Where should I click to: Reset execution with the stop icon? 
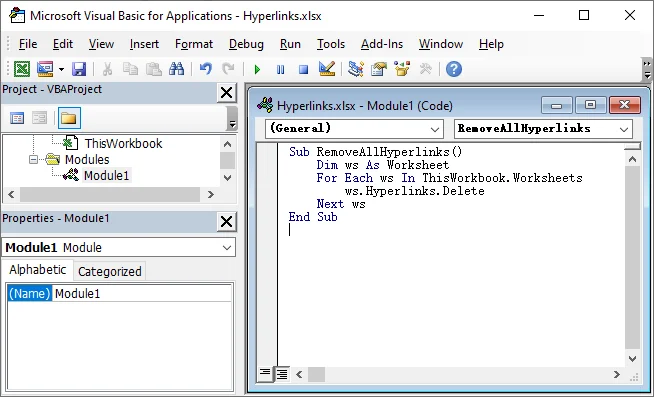pyautogui.click(x=304, y=69)
